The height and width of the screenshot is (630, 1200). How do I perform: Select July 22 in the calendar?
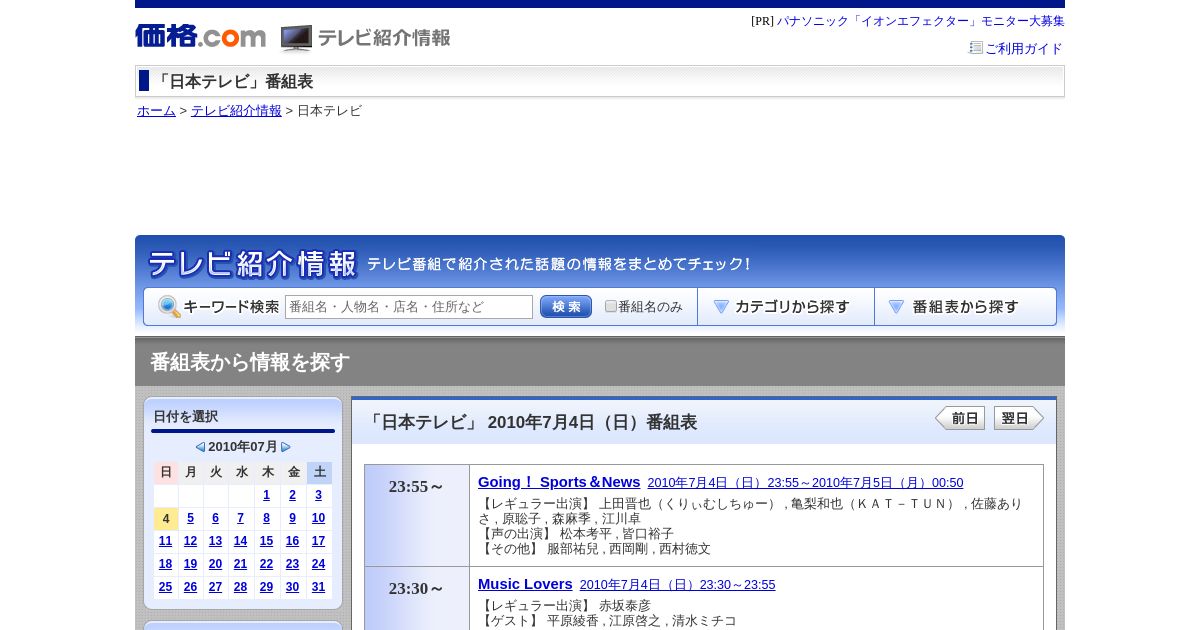[x=266, y=564]
